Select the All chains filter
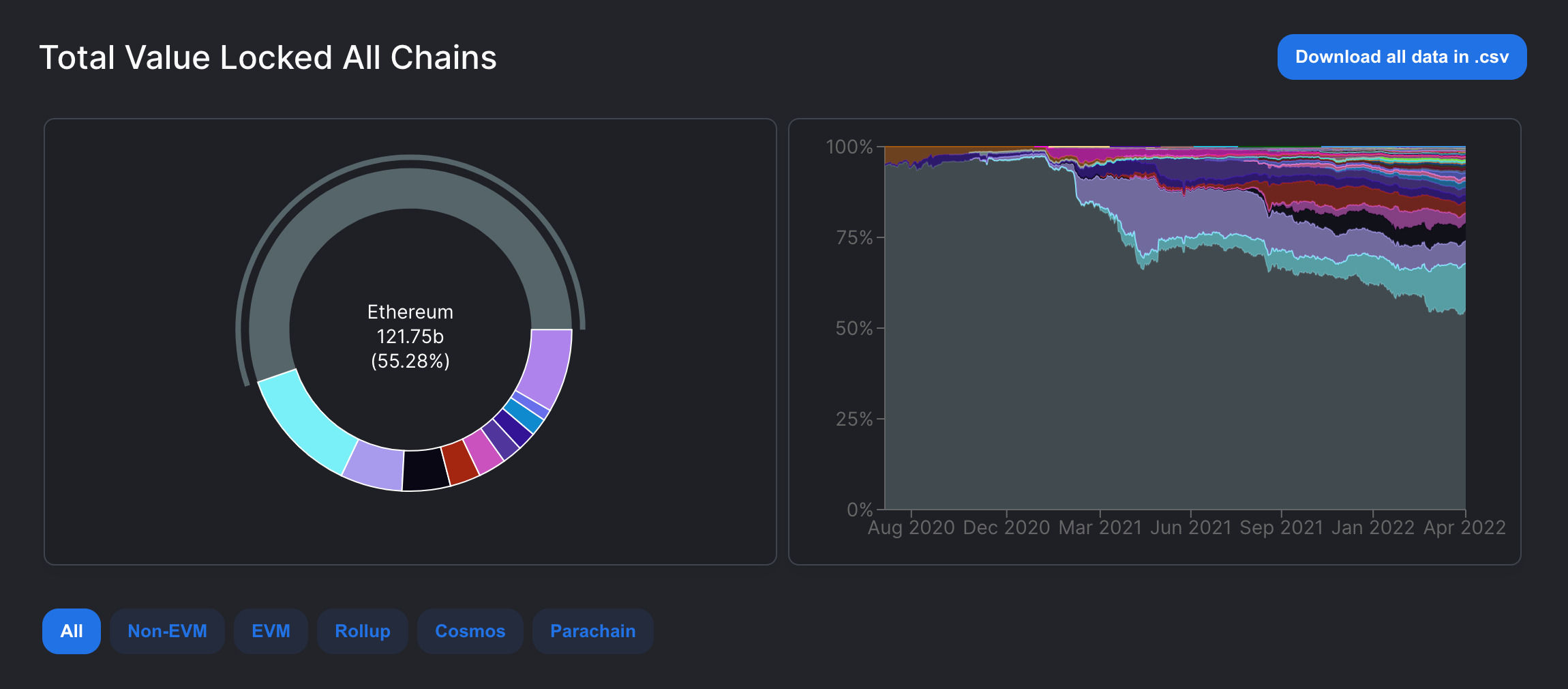Screen dimensions: 1568x689 click(x=72, y=631)
